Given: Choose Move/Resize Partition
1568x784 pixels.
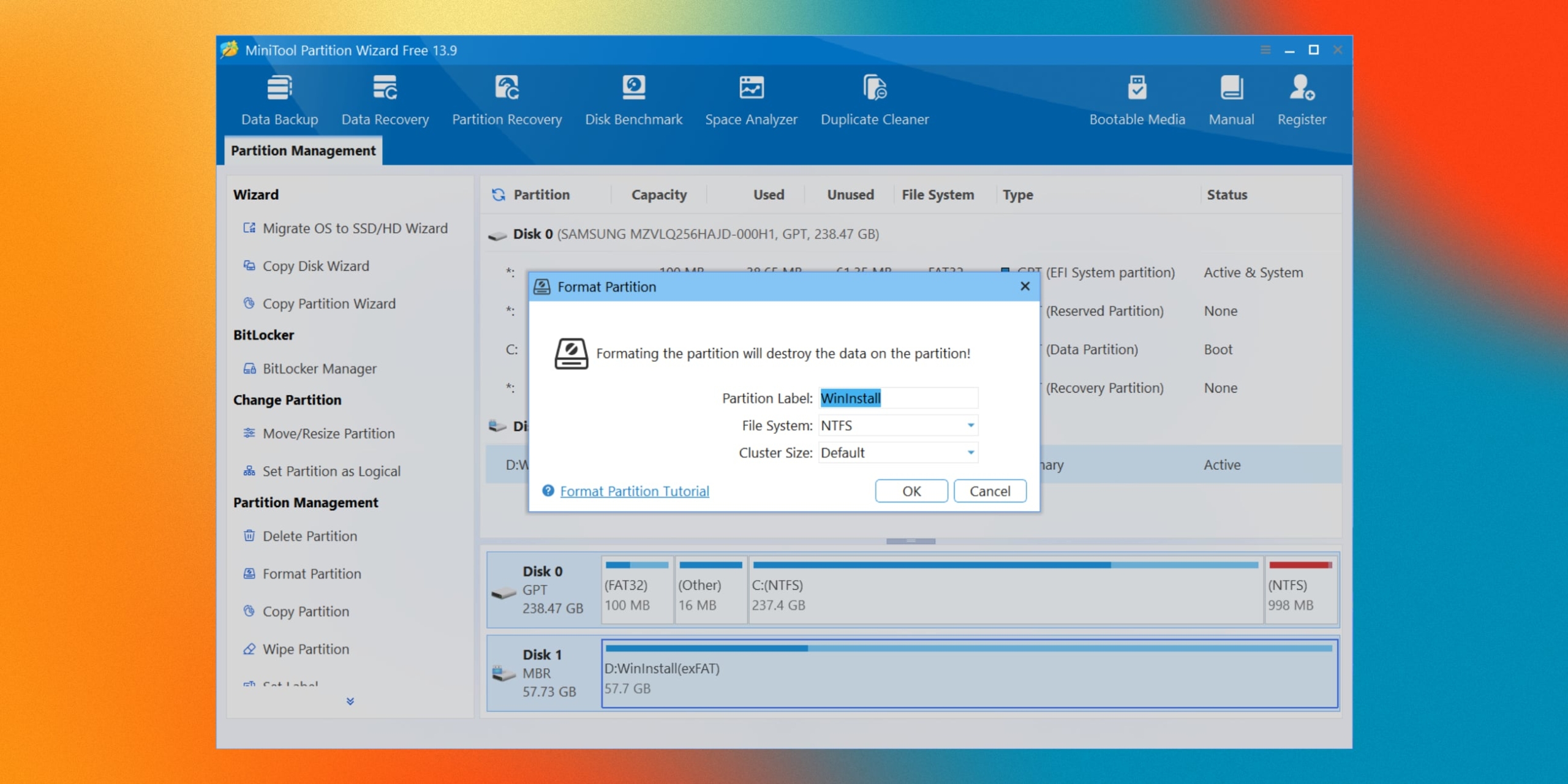Looking at the screenshot, I should [x=319, y=434].
